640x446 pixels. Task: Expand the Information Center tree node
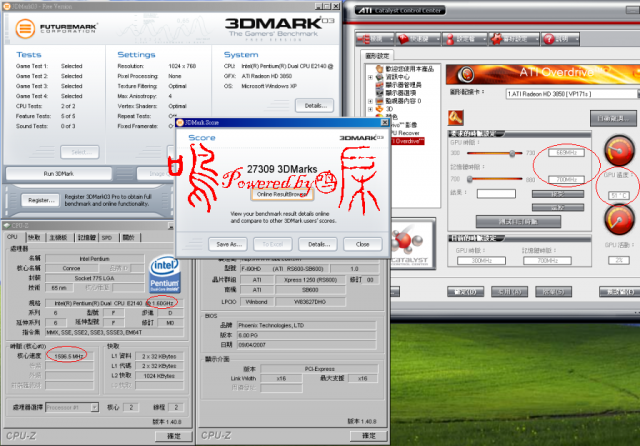(x=370, y=77)
